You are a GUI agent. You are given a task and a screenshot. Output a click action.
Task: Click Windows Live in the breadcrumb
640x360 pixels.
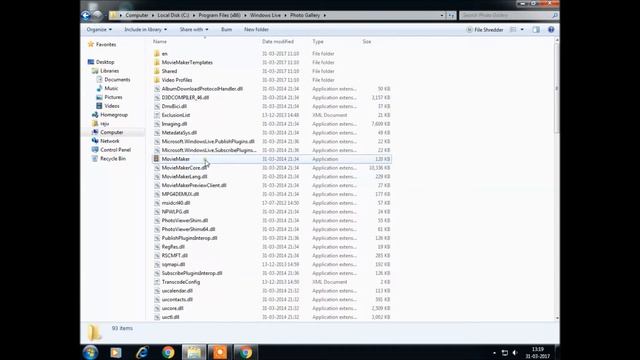point(265,16)
